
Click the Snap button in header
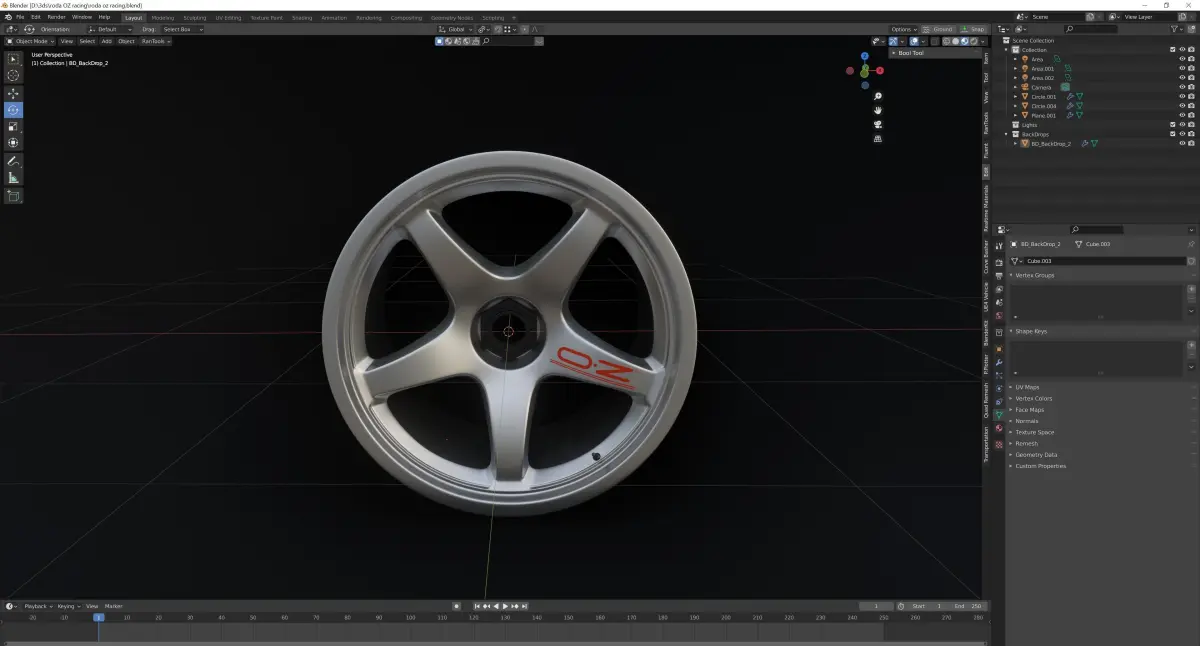click(x=972, y=29)
